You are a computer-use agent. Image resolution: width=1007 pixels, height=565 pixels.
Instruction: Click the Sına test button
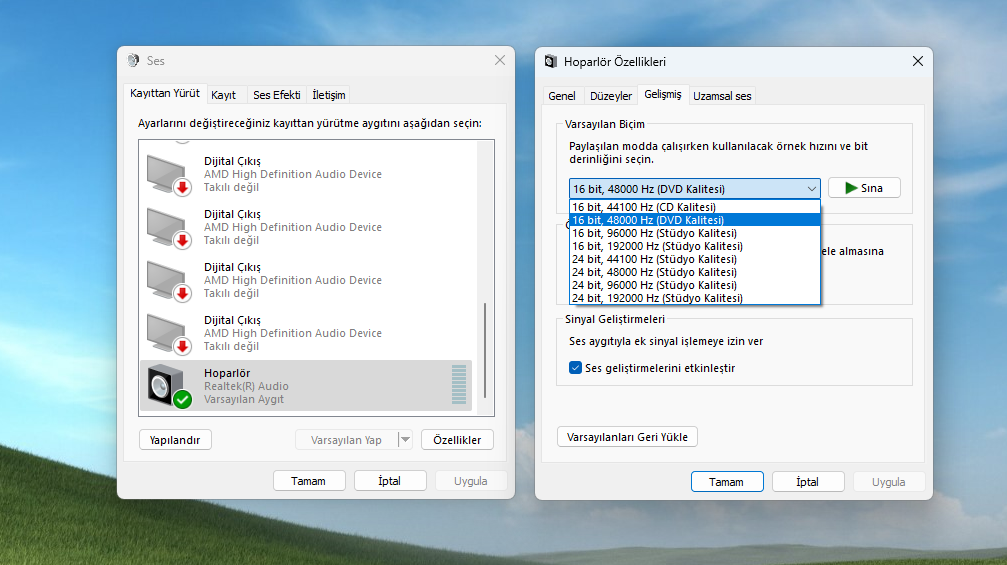point(864,188)
